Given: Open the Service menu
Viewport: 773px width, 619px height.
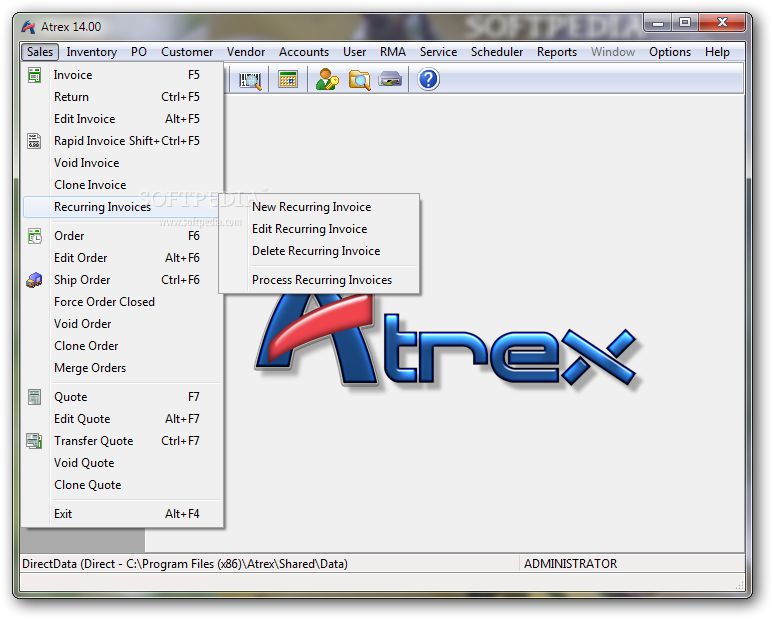Looking at the screenshot, I should [x=438, y=52].
